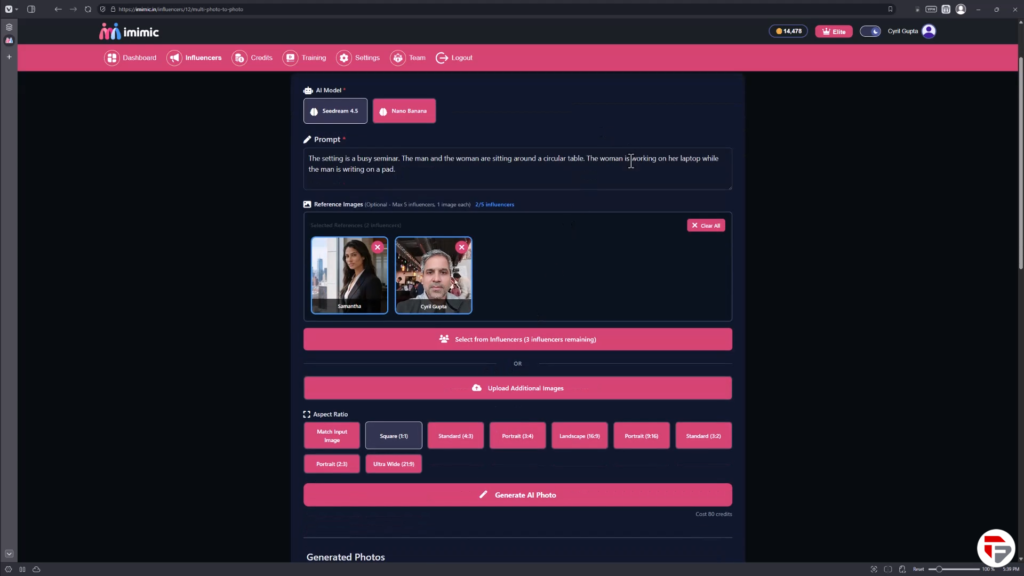This screenshot has height=576, width=1024.
Task: Click the Dashboard icon in navigation
Action: point(112,58)
